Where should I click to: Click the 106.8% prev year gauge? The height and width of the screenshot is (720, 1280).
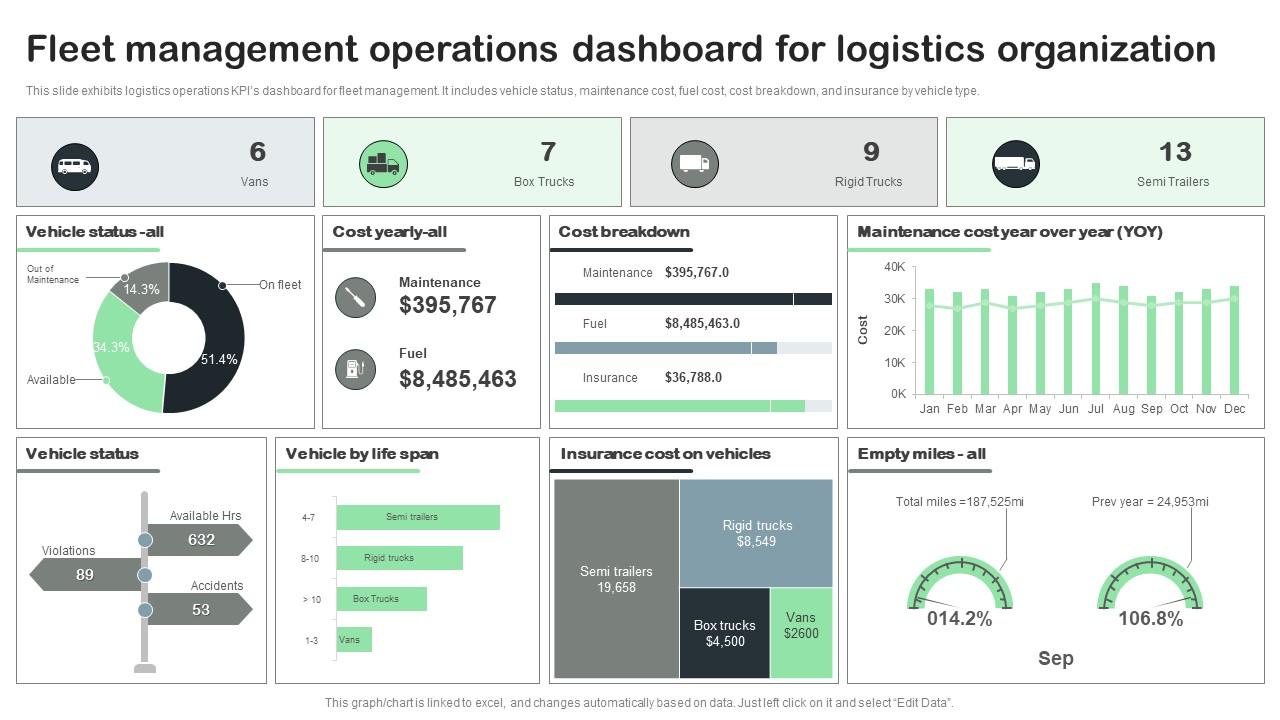point(1150,584)
